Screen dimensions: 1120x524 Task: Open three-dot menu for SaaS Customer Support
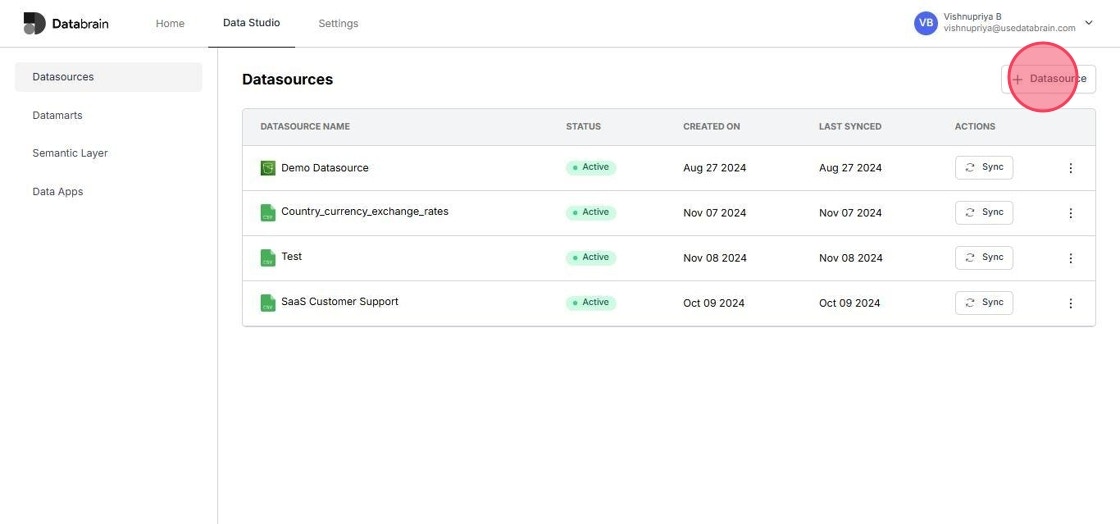(x=1070, y=303)
